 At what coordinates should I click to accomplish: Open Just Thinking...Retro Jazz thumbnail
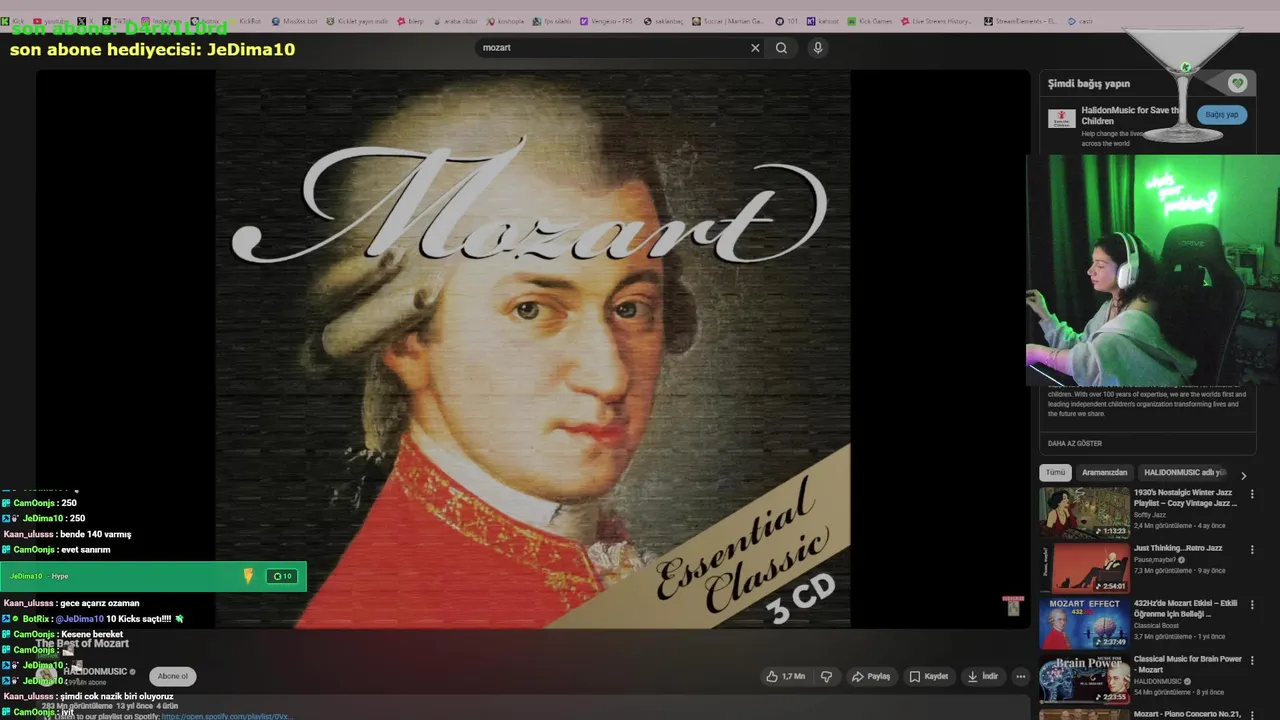coord(1084,568)
